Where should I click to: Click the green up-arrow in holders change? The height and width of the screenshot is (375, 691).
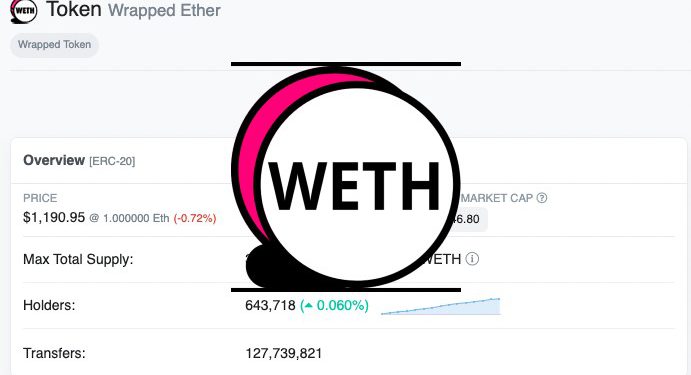point(308,305)
